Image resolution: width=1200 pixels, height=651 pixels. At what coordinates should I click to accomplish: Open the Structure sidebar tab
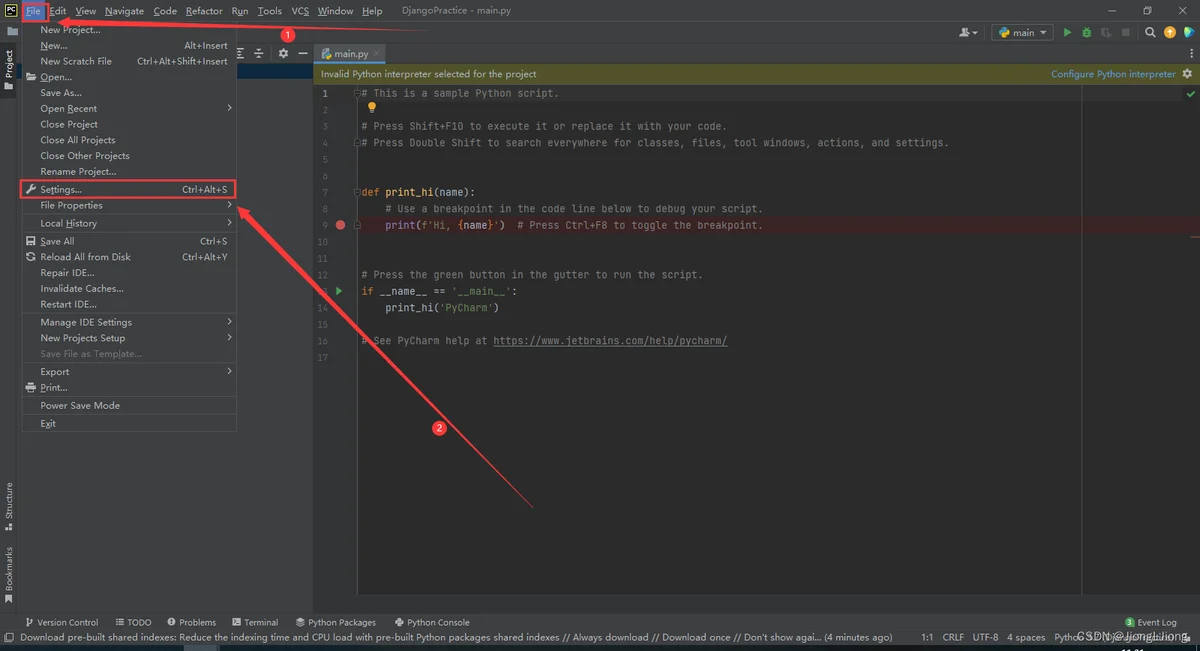[9, 506]
